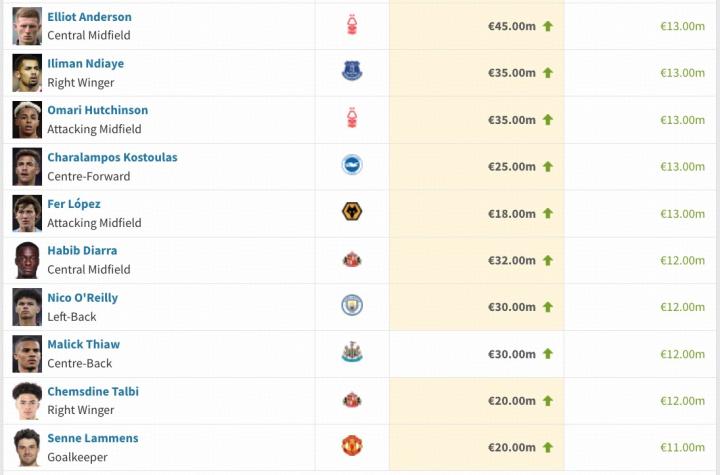Click Nottingham Forest crest beside Omari Hutchinson
This screenshot has width=720, height=475.
click(x=351, y=119)
